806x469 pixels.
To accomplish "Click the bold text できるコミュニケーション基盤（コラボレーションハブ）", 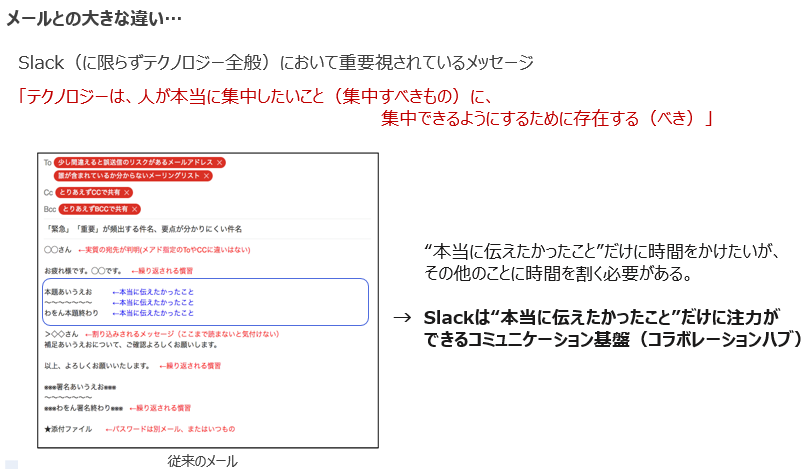I will point(612,339).
